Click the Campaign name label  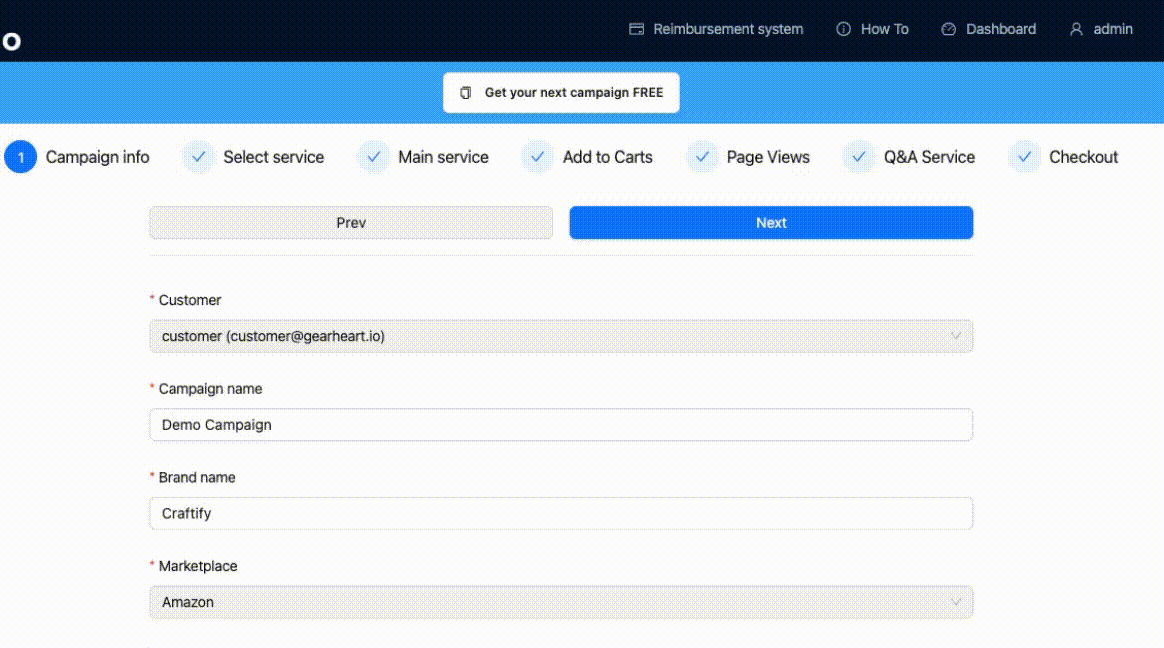click(210, 389)
